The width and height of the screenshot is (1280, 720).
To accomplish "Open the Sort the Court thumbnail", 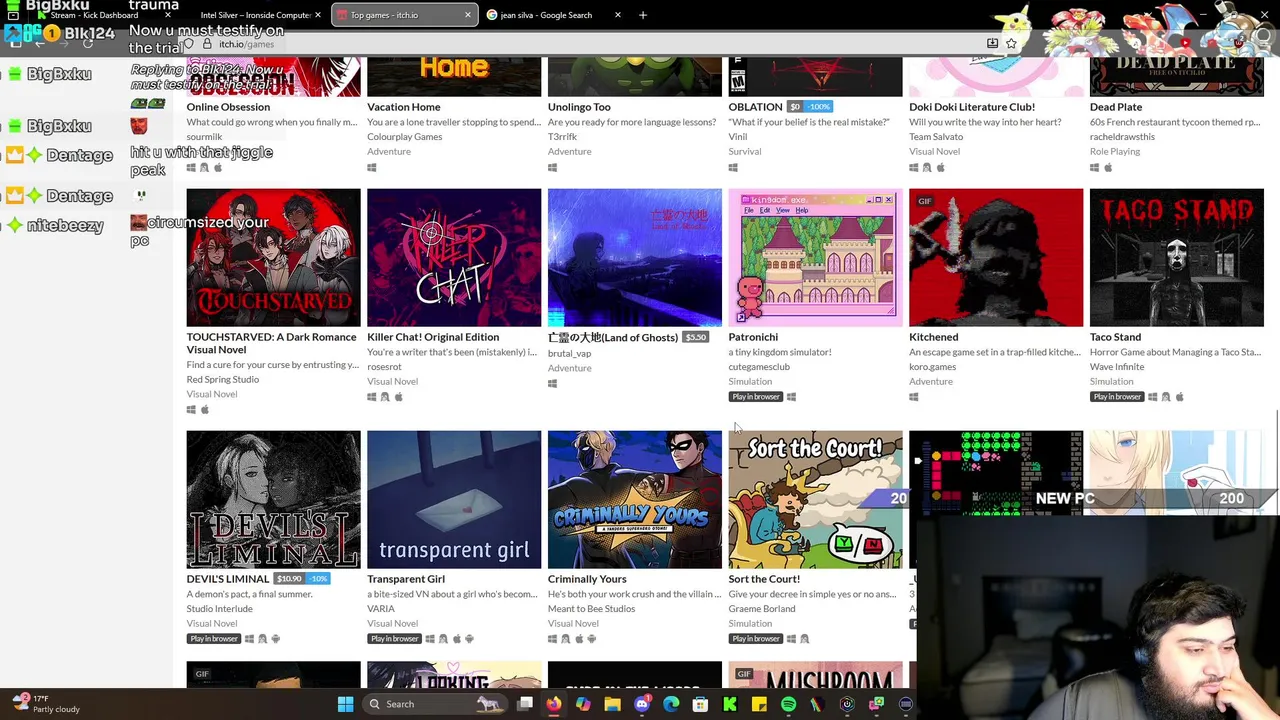I will 815,500.
